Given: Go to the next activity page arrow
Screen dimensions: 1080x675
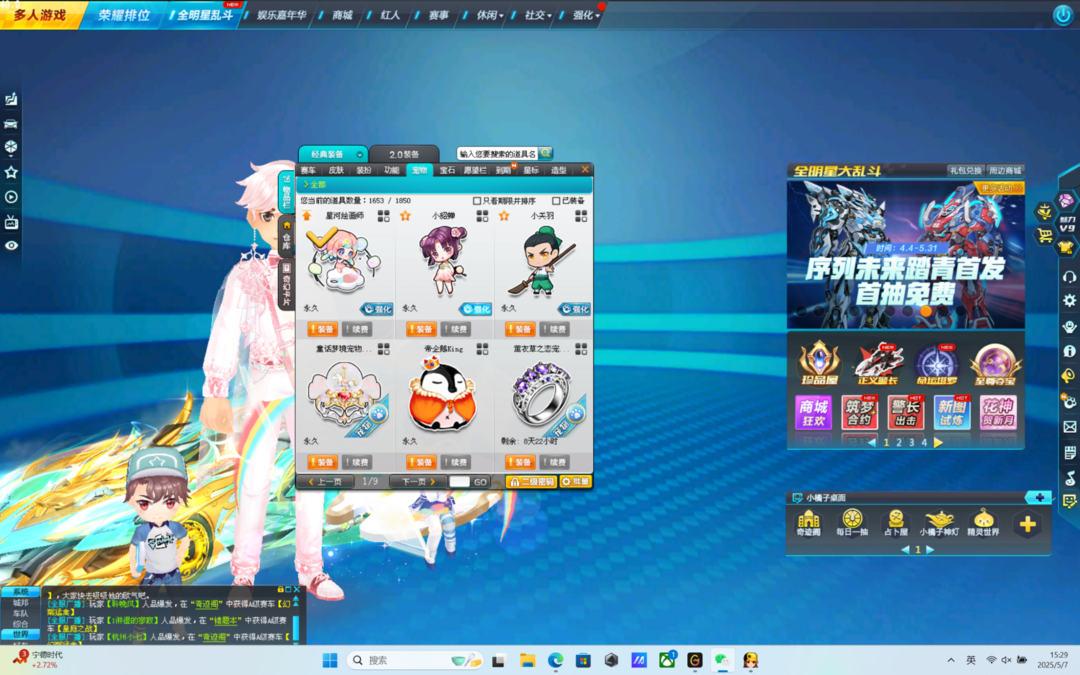Looking at the screenshot, I should [938, 443].
